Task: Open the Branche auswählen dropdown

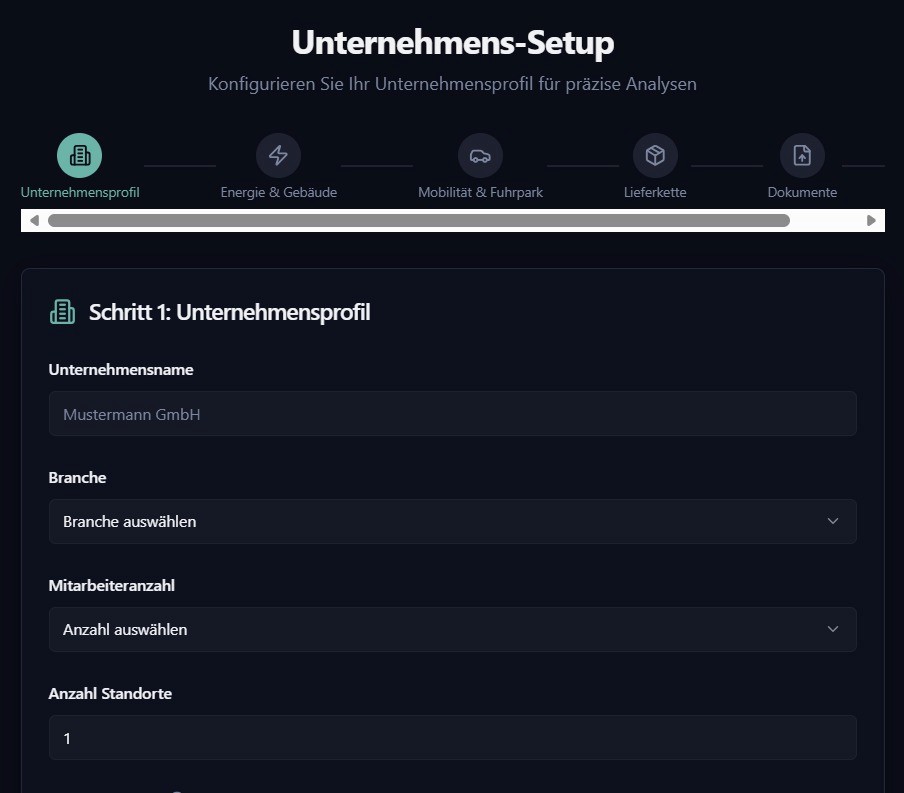Action: click(x=452, y=521)
